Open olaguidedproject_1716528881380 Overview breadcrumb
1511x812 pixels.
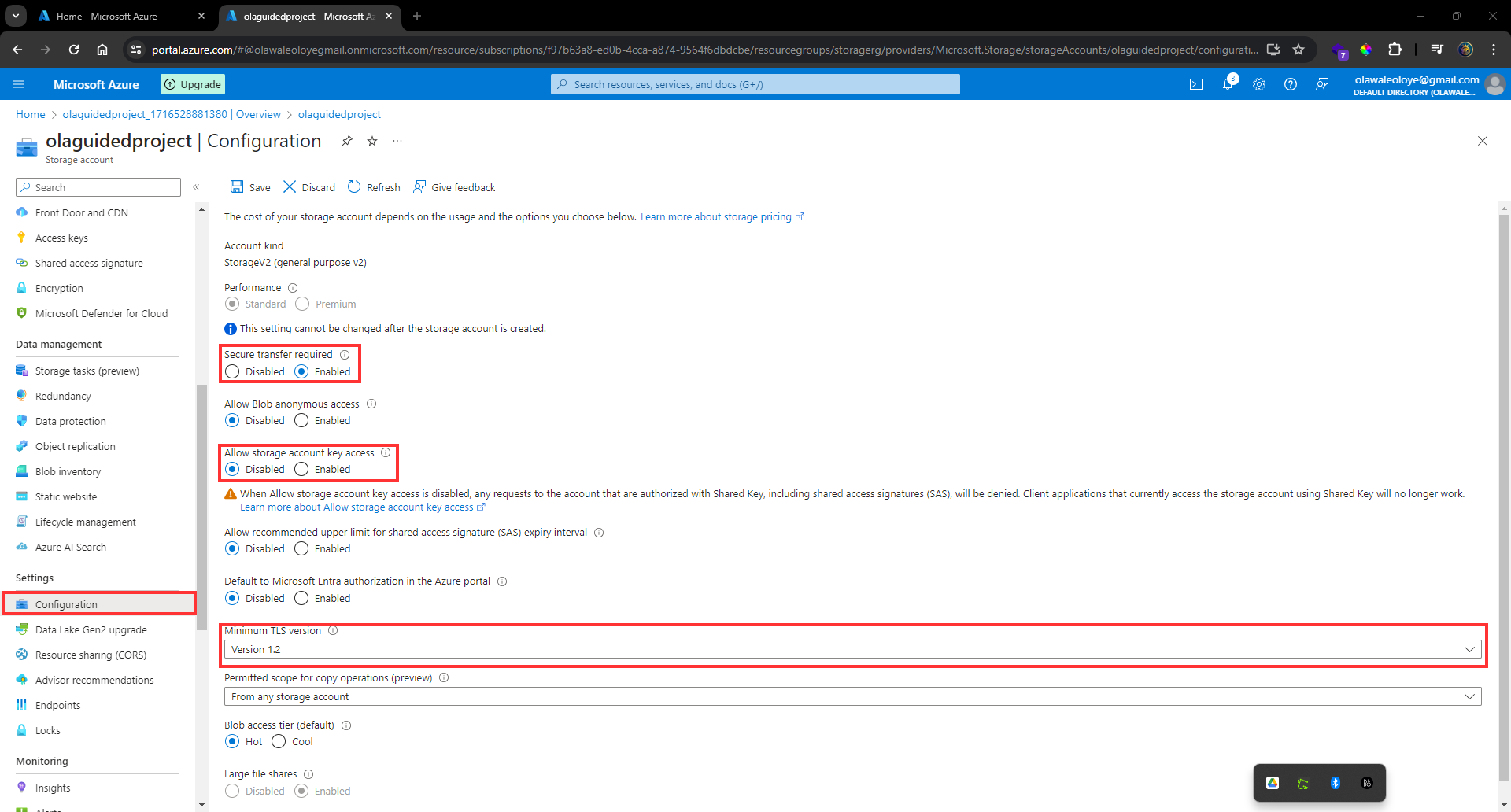[172, 114]
